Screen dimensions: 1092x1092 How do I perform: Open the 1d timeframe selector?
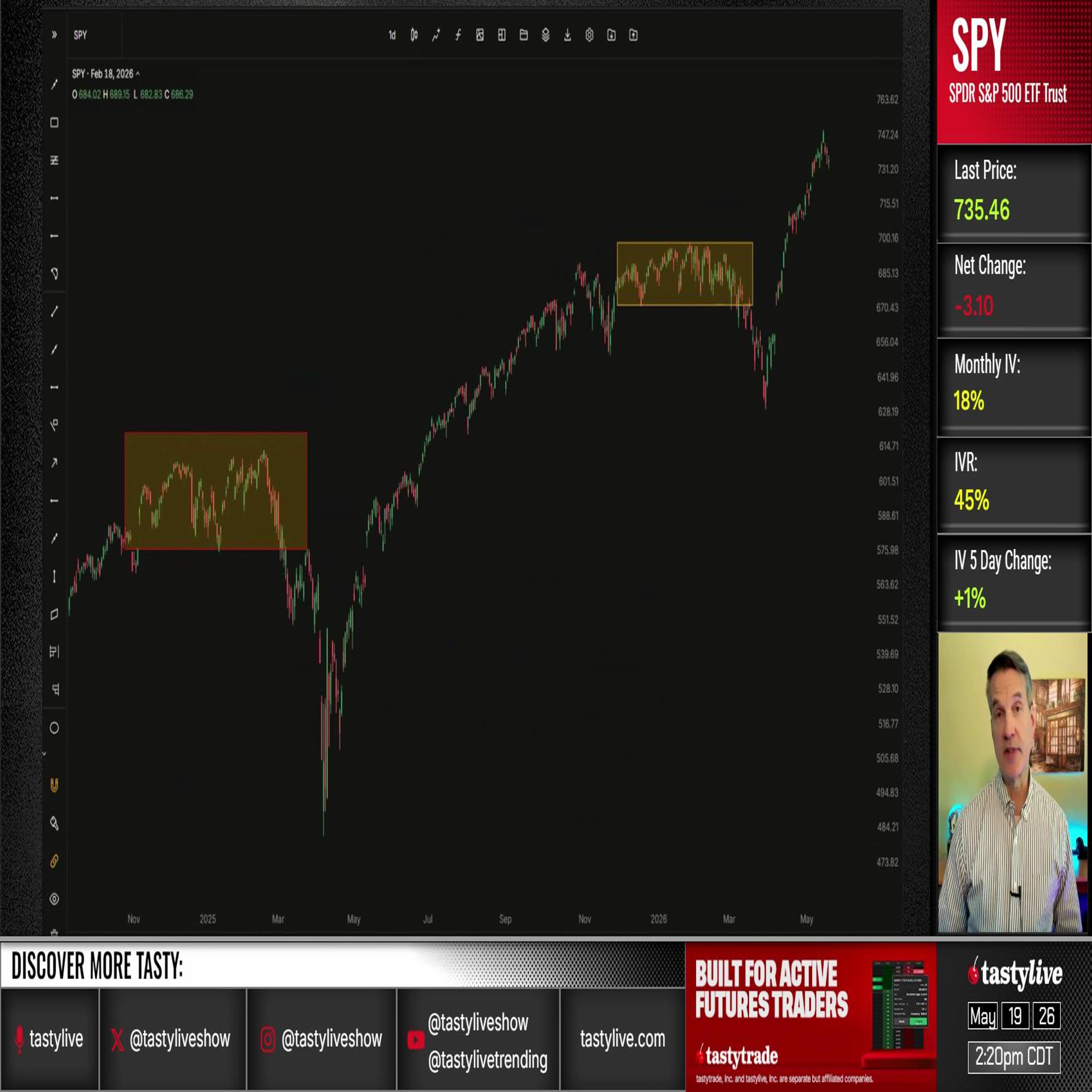[392, 36]
